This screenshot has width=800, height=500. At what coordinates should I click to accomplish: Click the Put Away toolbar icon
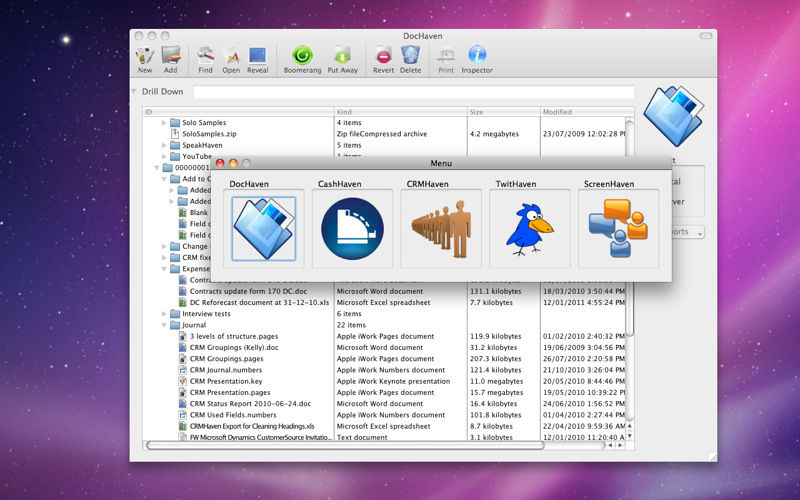click(342, 55)
